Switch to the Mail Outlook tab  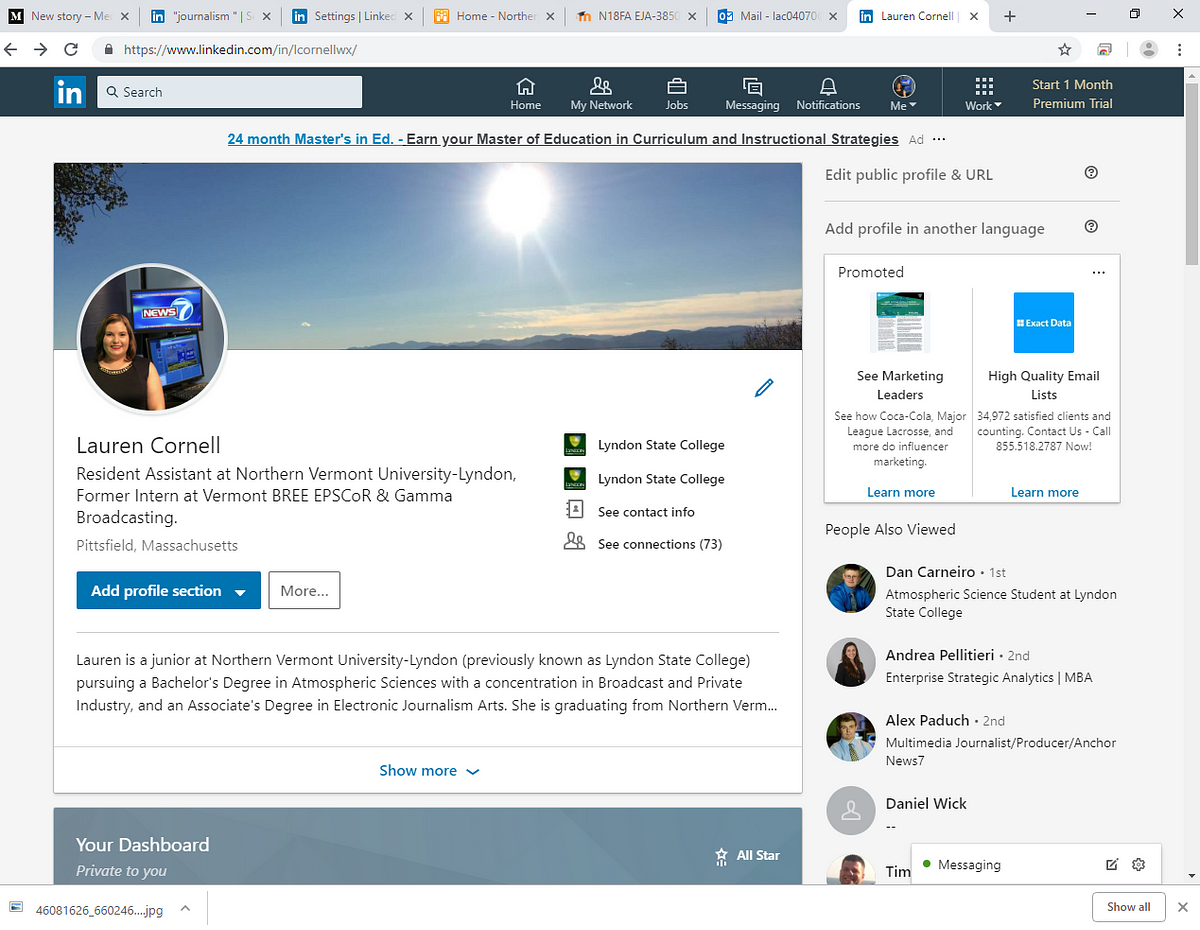[x=778, y=16]
